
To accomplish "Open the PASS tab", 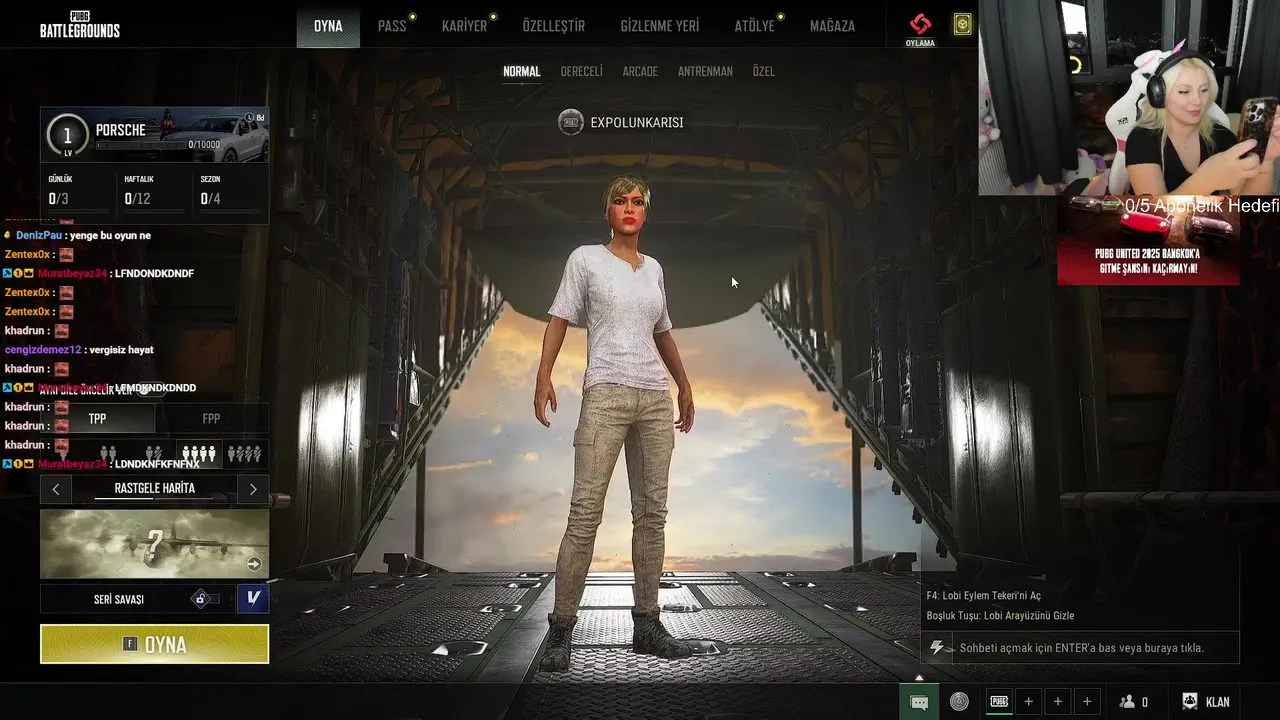I will (x=392, y=26).
